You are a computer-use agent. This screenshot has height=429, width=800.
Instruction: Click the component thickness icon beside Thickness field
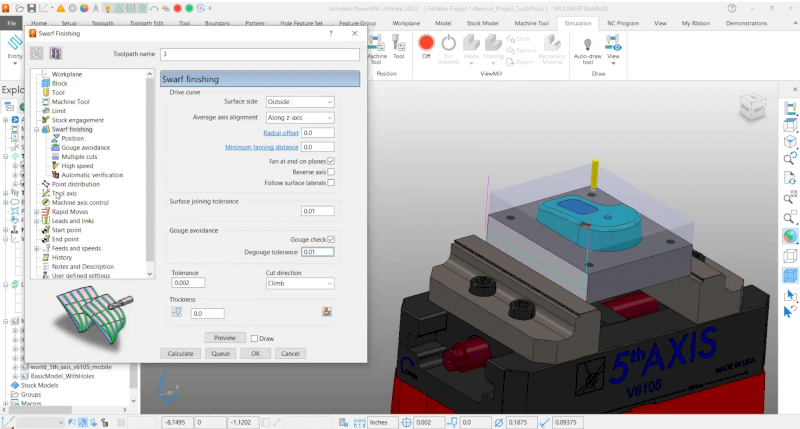pyautogui.click(x=326, y=312)
